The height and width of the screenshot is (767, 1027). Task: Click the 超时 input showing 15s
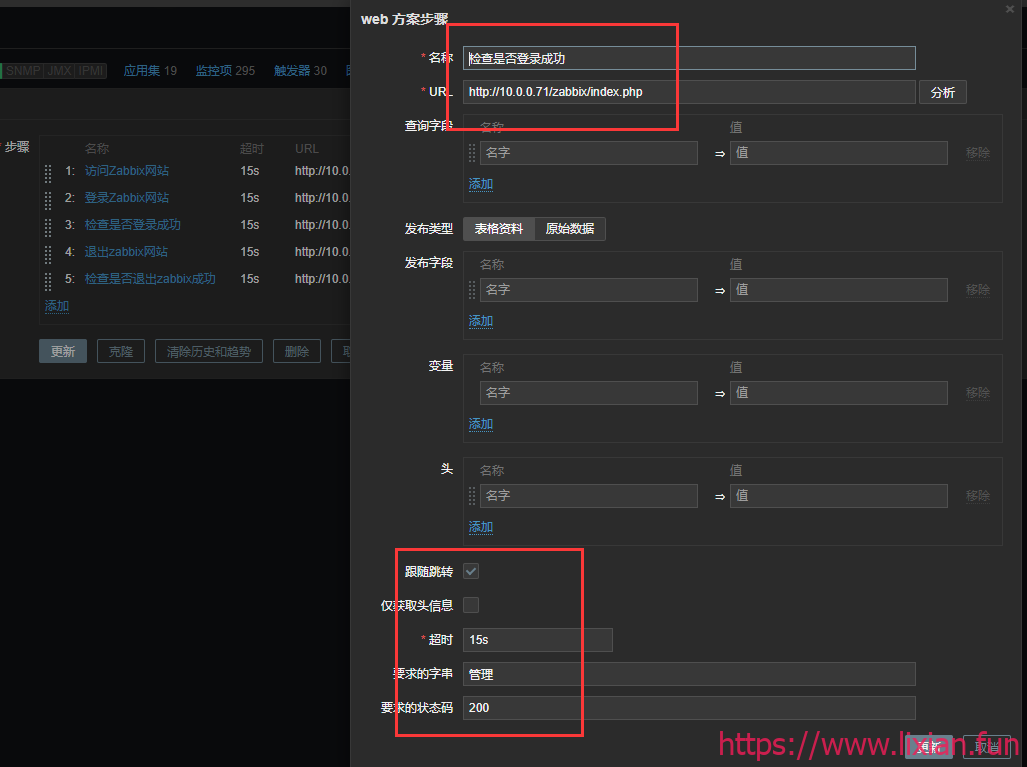(538, 639)
